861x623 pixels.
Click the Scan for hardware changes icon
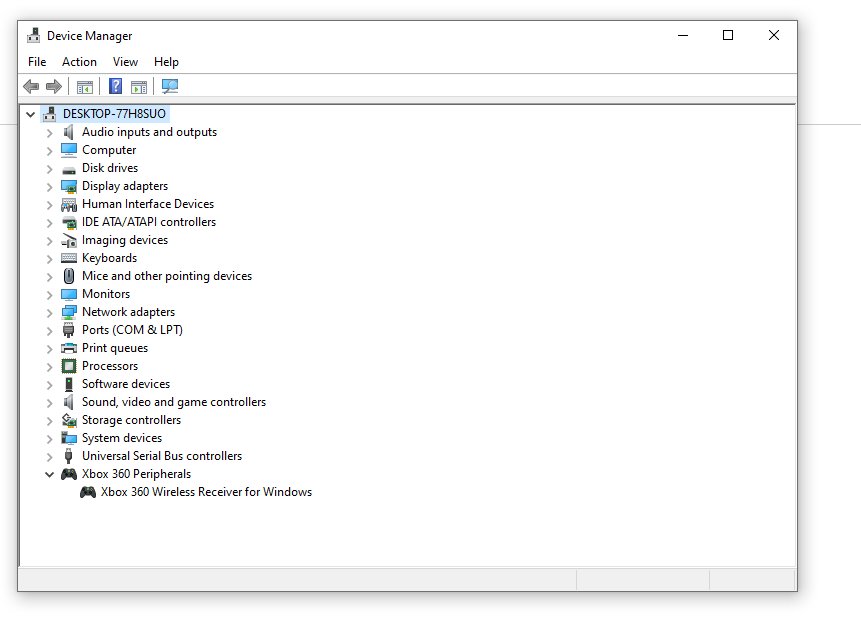170,86
